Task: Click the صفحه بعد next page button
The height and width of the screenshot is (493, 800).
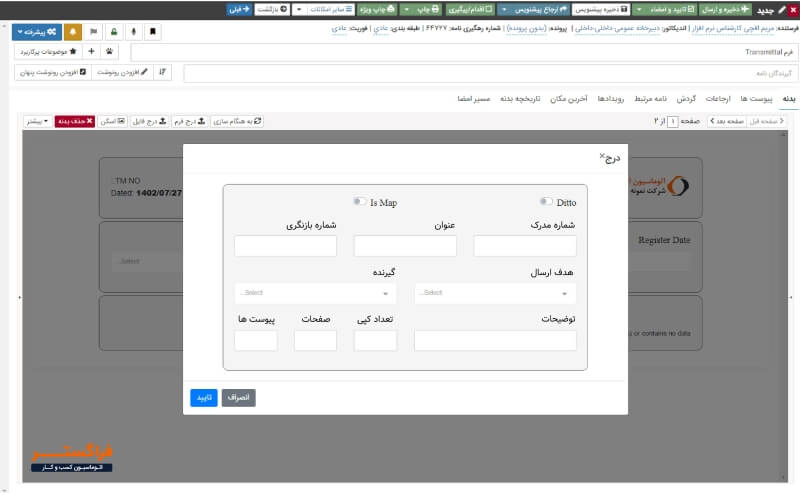Action: pyautogui.click(x=728, y=121)
